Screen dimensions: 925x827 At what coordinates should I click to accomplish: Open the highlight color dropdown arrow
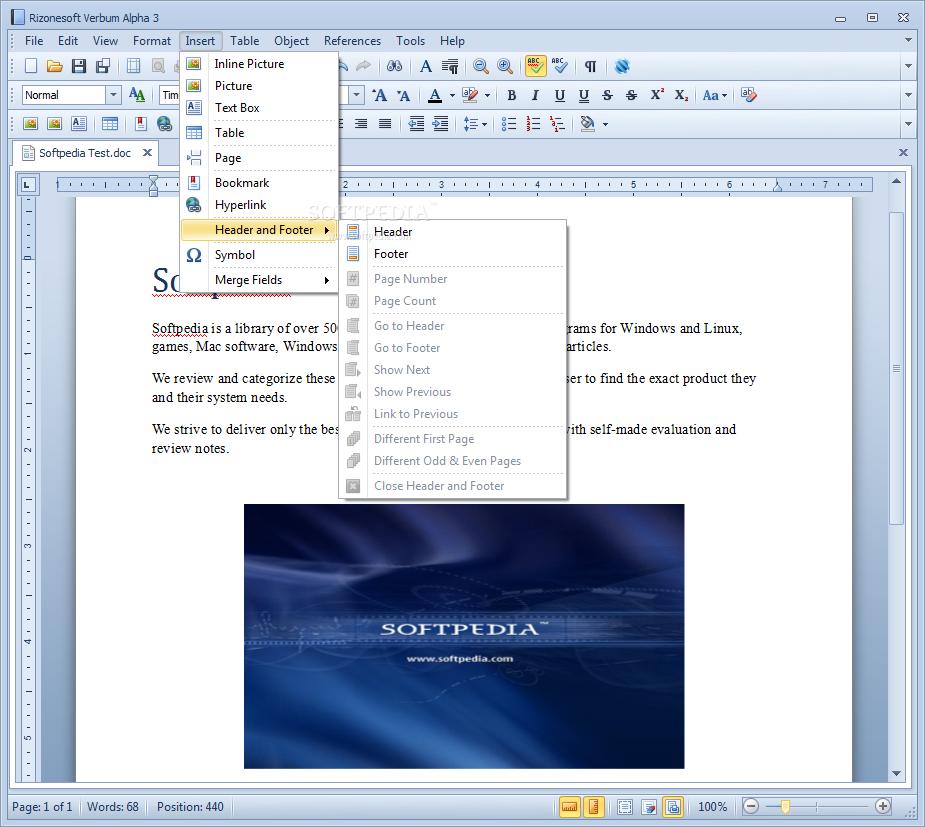(487, 95)
